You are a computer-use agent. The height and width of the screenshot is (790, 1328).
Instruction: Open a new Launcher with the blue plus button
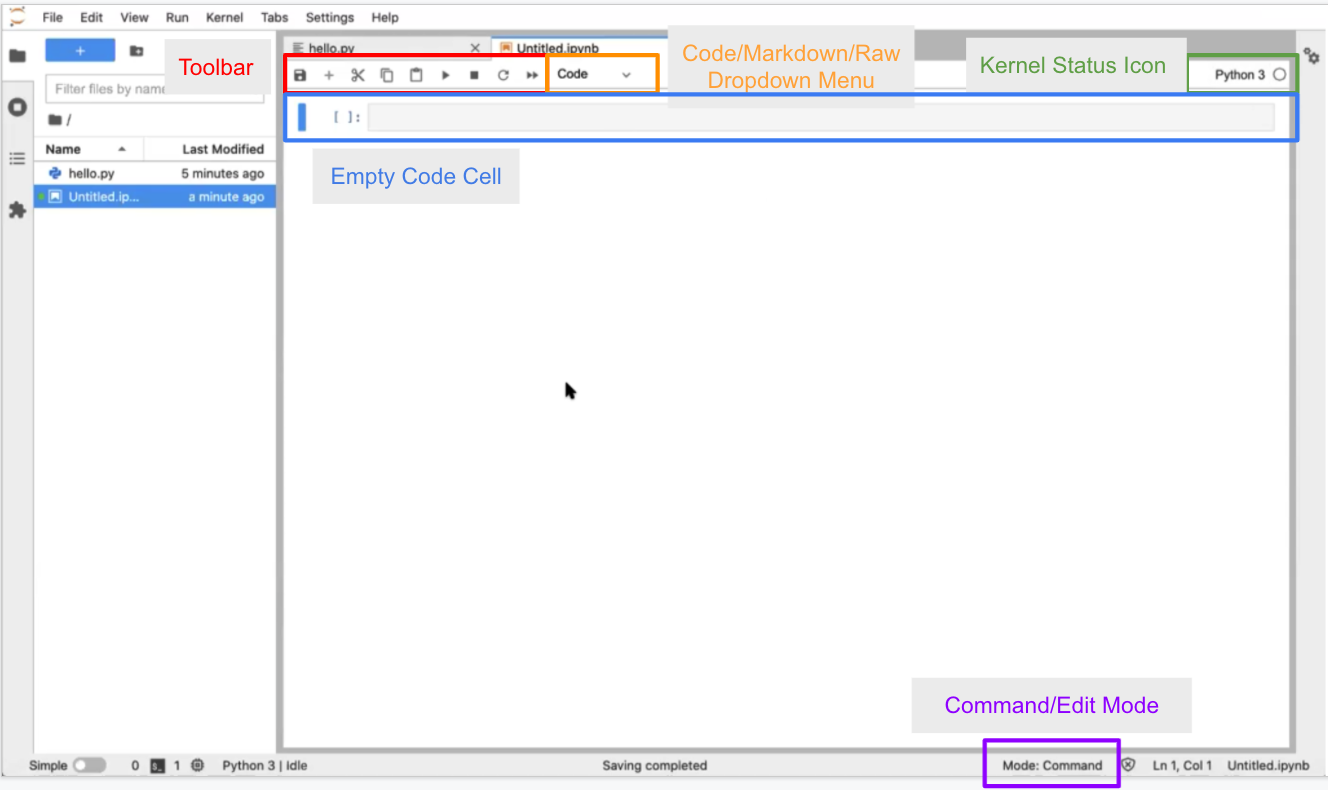tap(80, 49)
